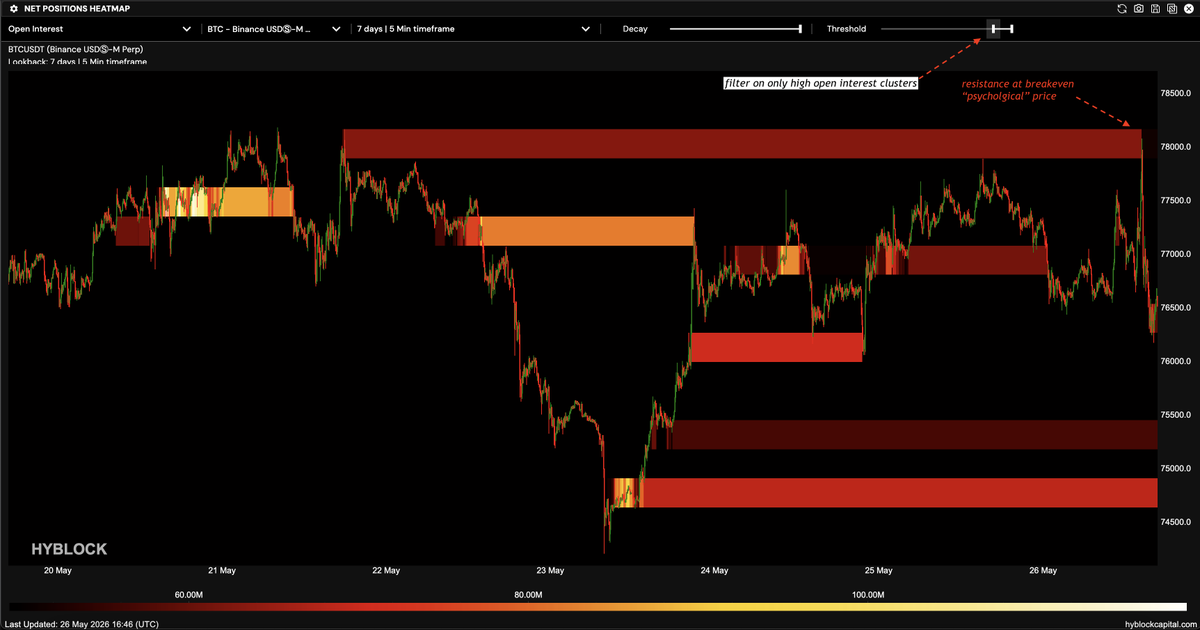
Task: Click the Last Updated timestamp text
Action: click(x=81, y=623)
